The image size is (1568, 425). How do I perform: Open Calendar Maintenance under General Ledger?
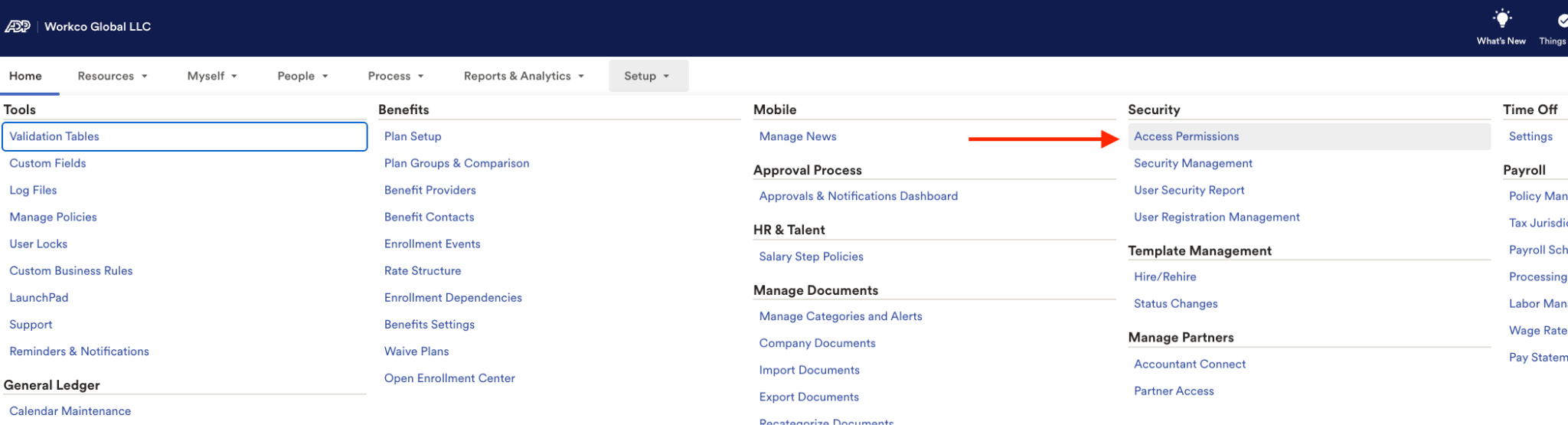[x=70, y=410]
